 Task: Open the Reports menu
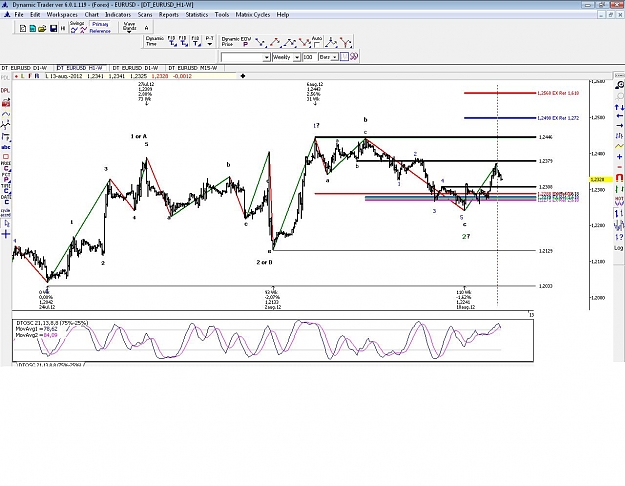(x=169, y=14)
